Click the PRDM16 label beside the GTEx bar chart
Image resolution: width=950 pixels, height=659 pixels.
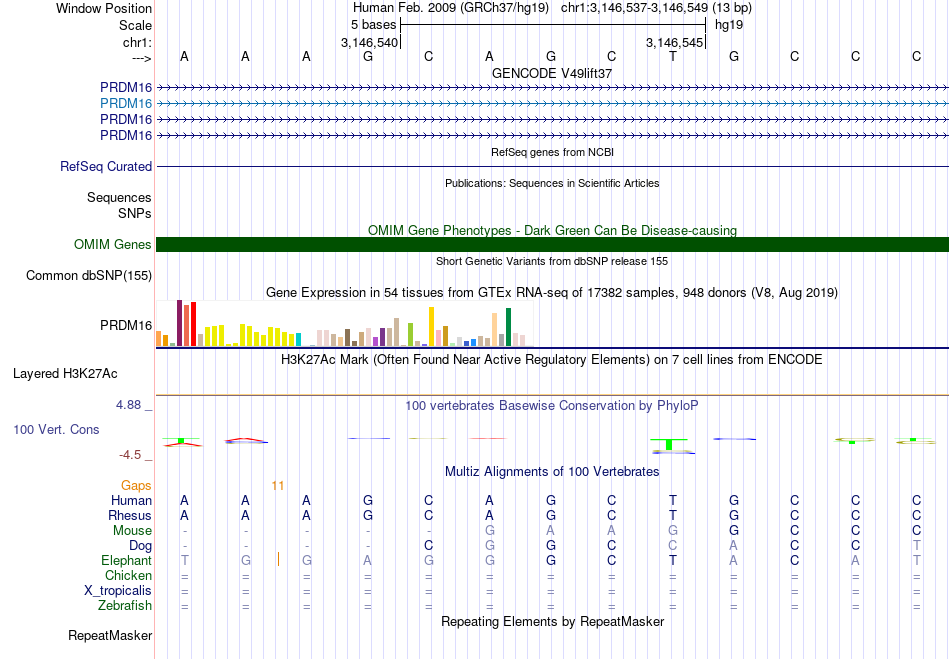(126, 326)
